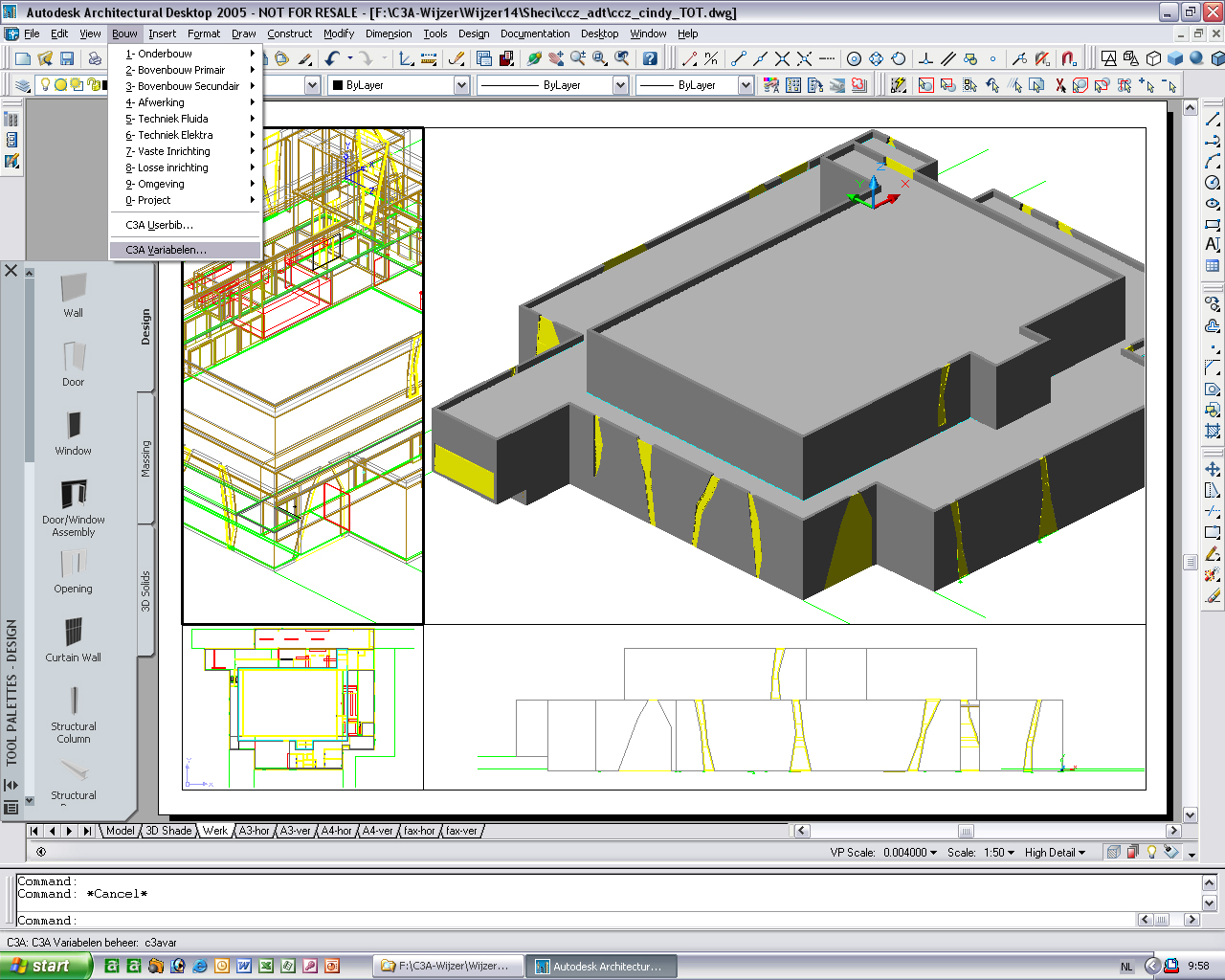This screenshot has height=980, width=1225.
Task: Click the Line draw tool in the right toolbar
Action: click(1213, 120)
